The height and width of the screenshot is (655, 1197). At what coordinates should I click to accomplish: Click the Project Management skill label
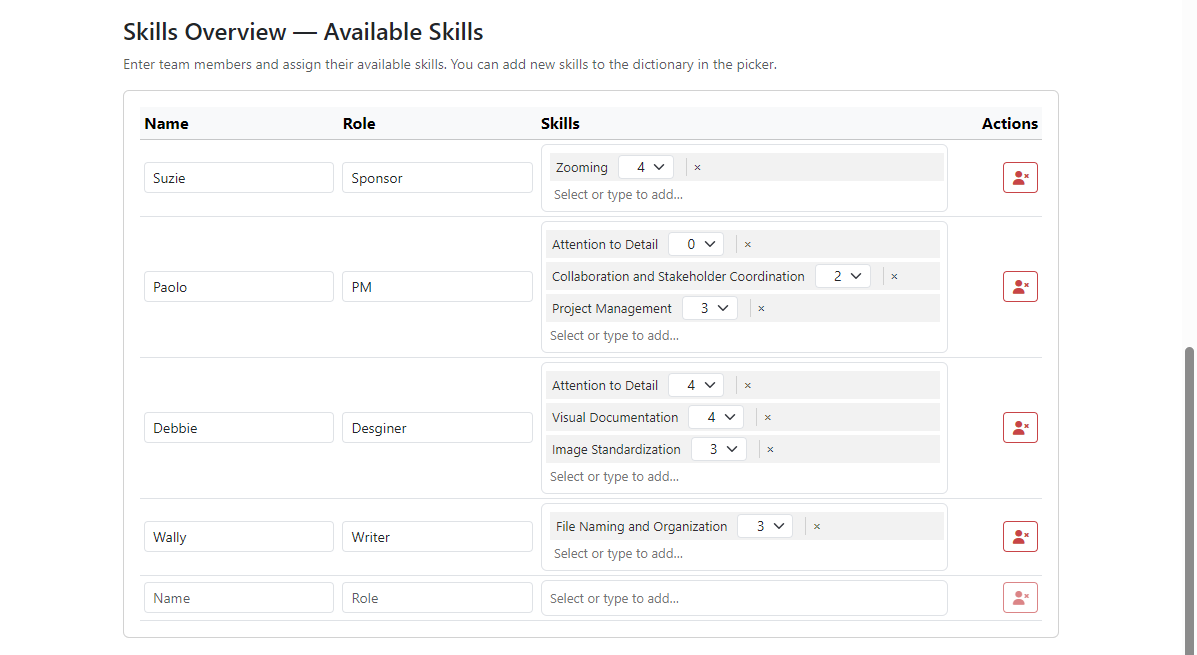[611, 308]
